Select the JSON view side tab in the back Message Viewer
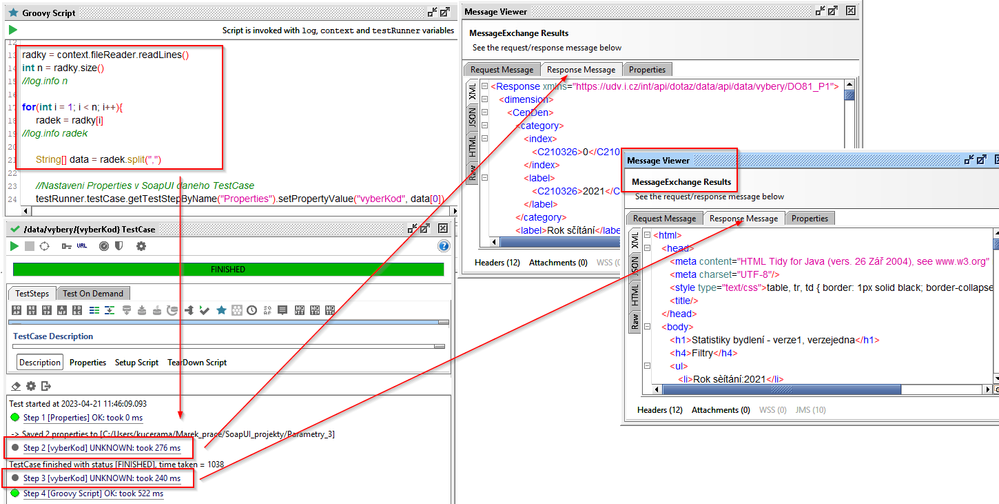The image size is (999, 504). 471,118
